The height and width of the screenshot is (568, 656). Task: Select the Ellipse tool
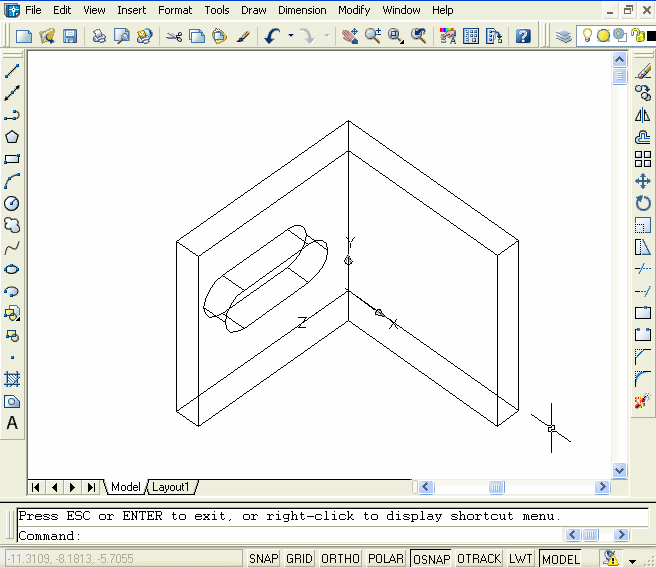click(12, 269)
